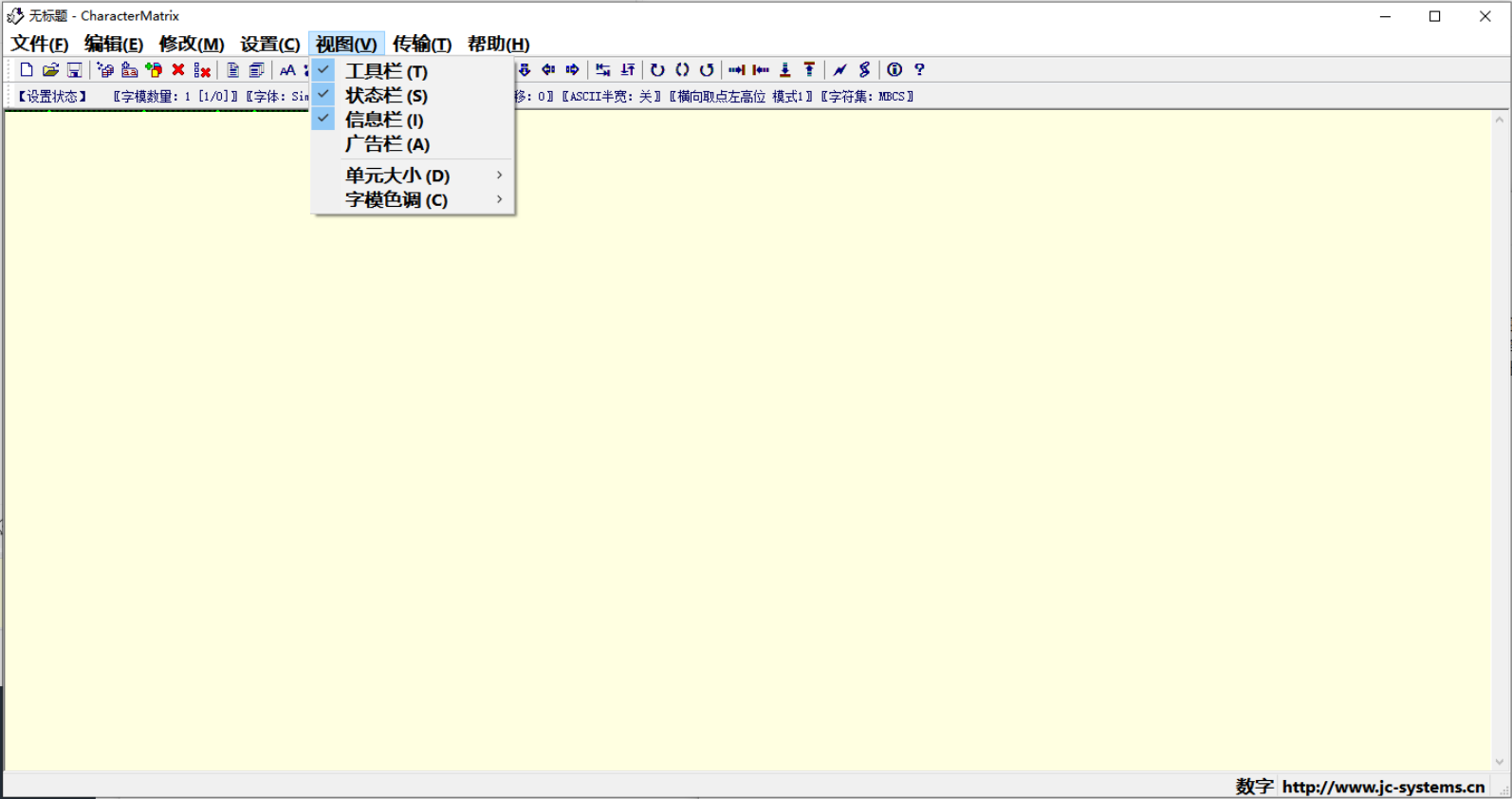
Task: Shift the glyph right with right arrow icon
Action: click(x=572, y=70)
